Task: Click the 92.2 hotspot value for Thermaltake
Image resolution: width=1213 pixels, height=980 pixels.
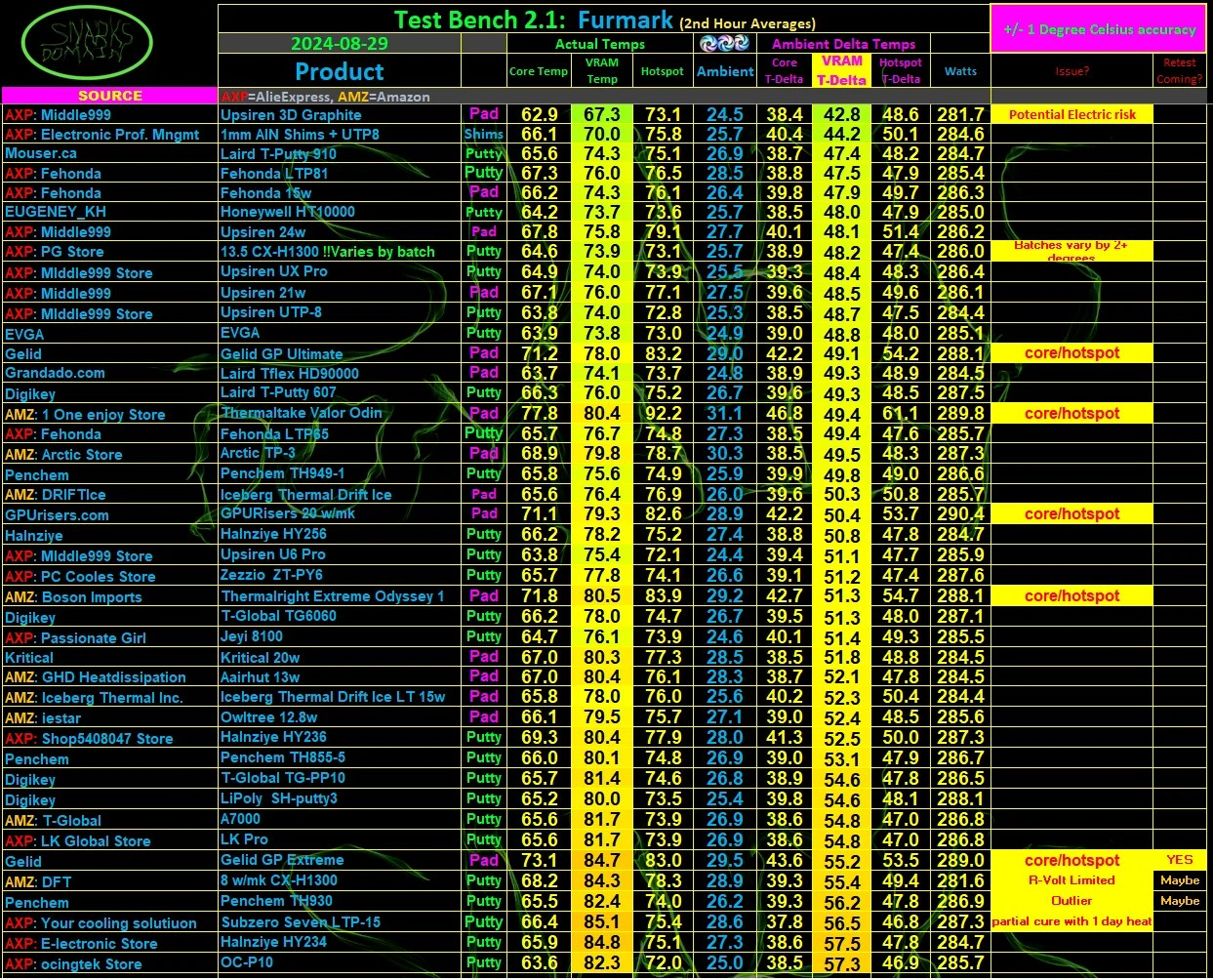Action: point(663,414)
